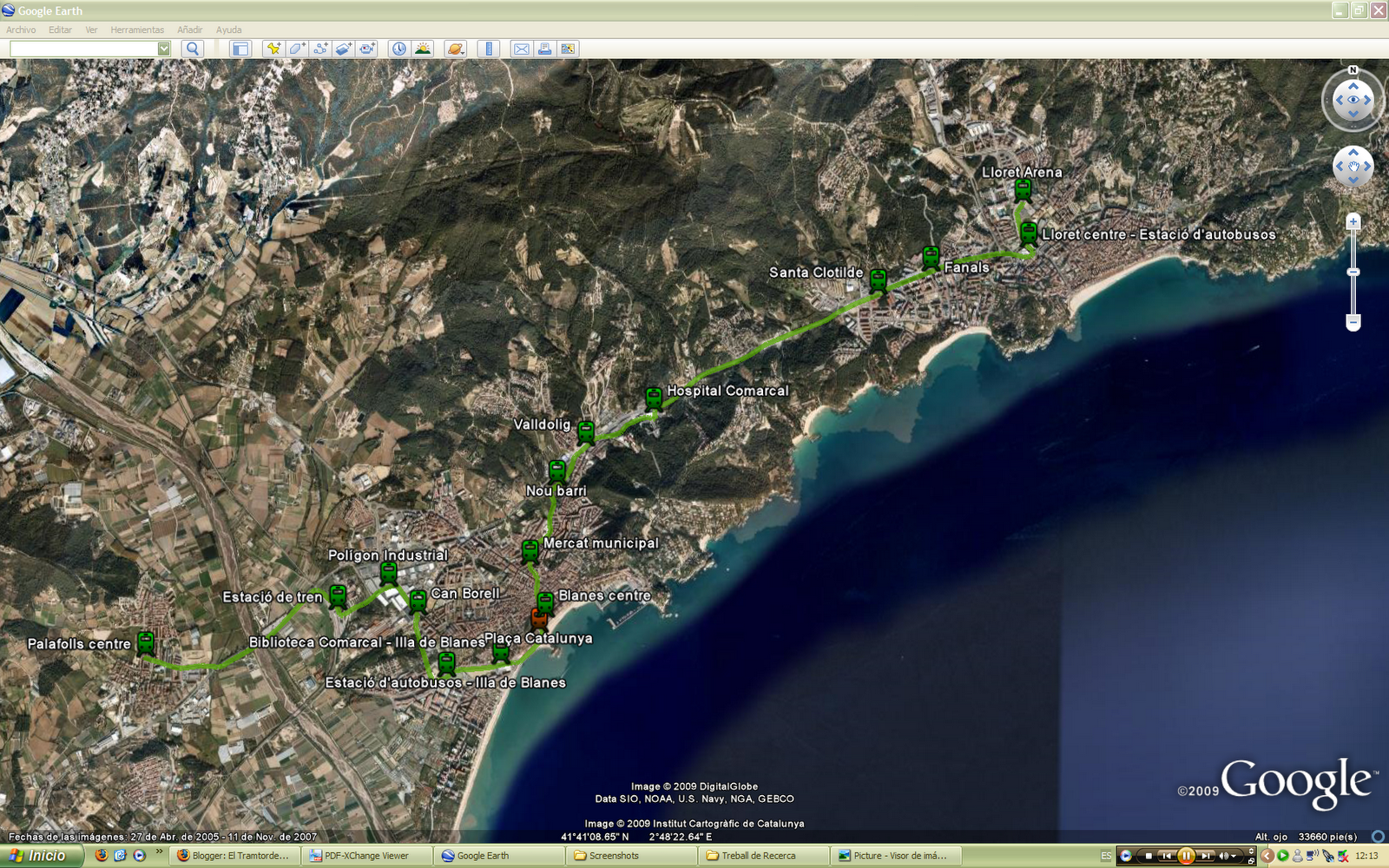Select the Blanes centre station marker

(x=545, y=602)
